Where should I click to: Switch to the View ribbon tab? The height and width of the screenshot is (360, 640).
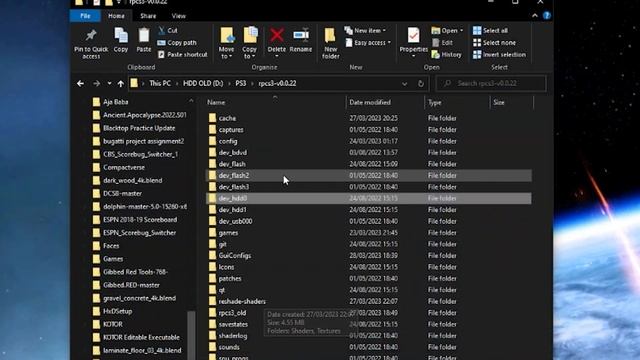pos(178,16)
